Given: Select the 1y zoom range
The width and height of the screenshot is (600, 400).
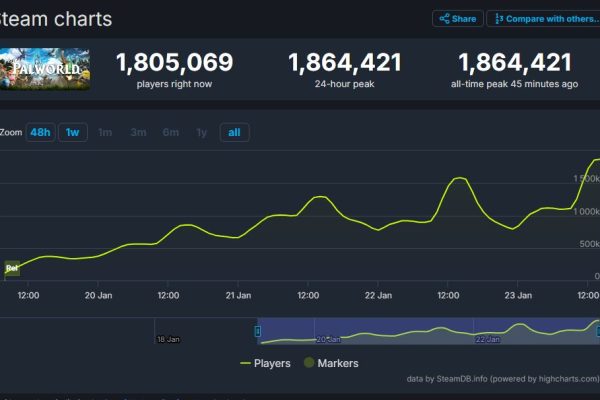Looking at the screenshot, I should (202, 132).
